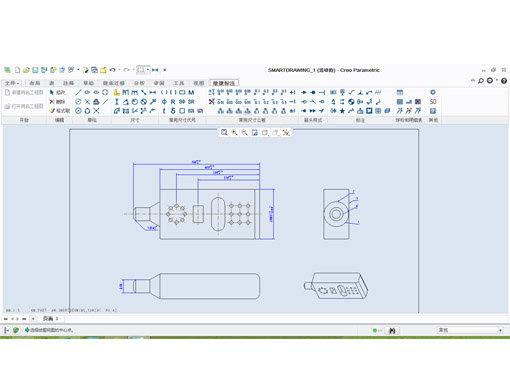The height and width of the screenshot is (390, 510).
Task: Open the selection filter dropdown
Action: point(470,330)
